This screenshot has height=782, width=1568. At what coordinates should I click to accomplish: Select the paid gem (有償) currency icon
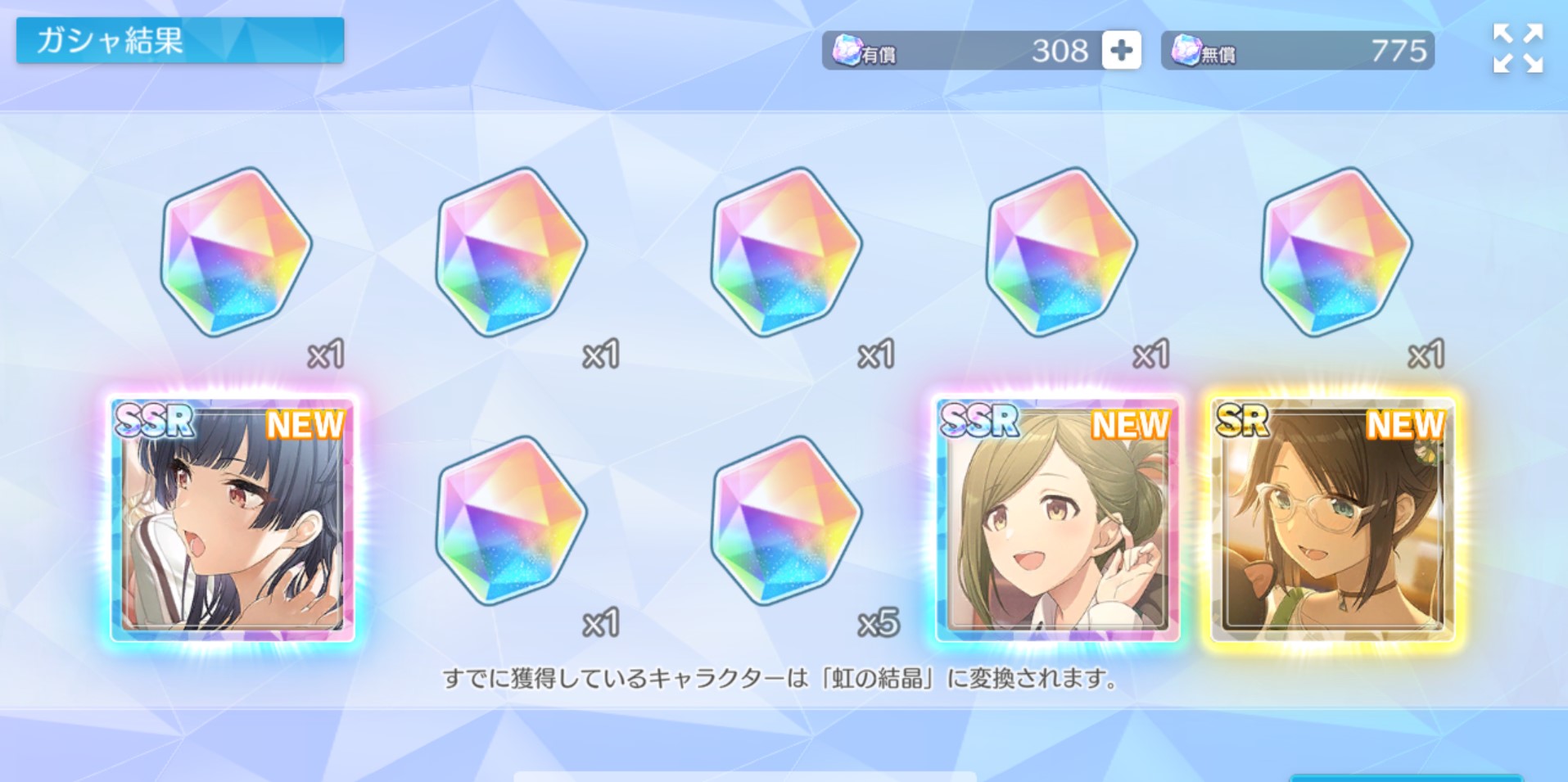coord(847,51)
